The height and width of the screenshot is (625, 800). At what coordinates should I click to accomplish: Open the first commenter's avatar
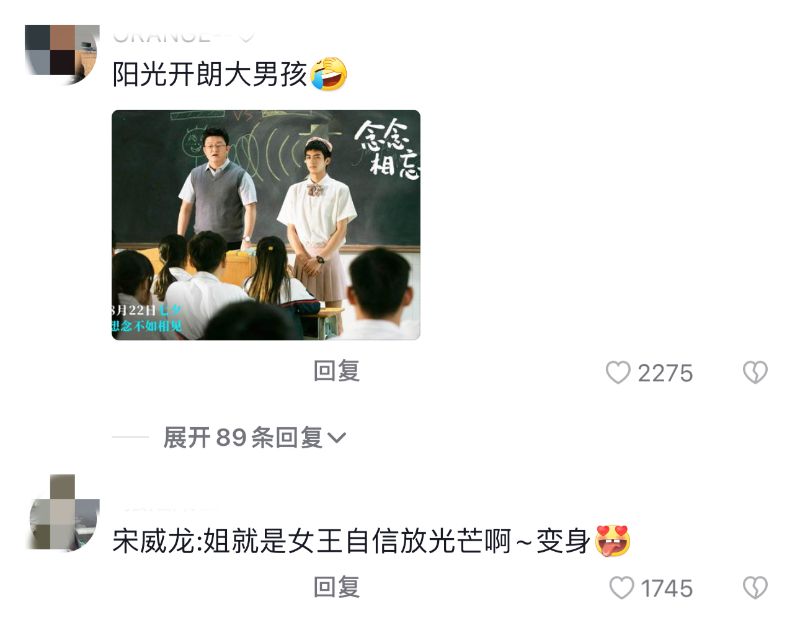[62, 54]
